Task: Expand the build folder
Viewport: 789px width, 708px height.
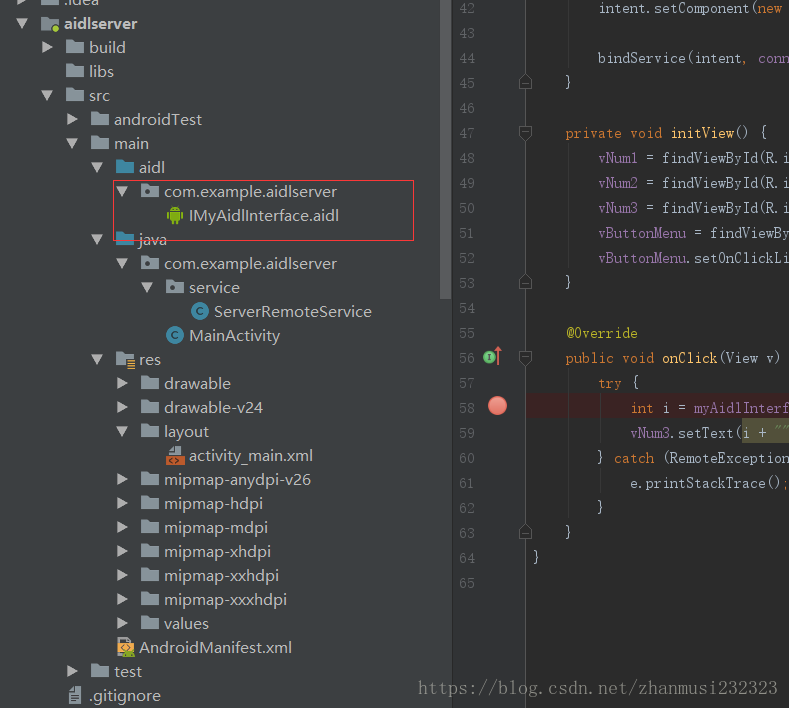Action: pyautogui.click(x=47, y=47)
